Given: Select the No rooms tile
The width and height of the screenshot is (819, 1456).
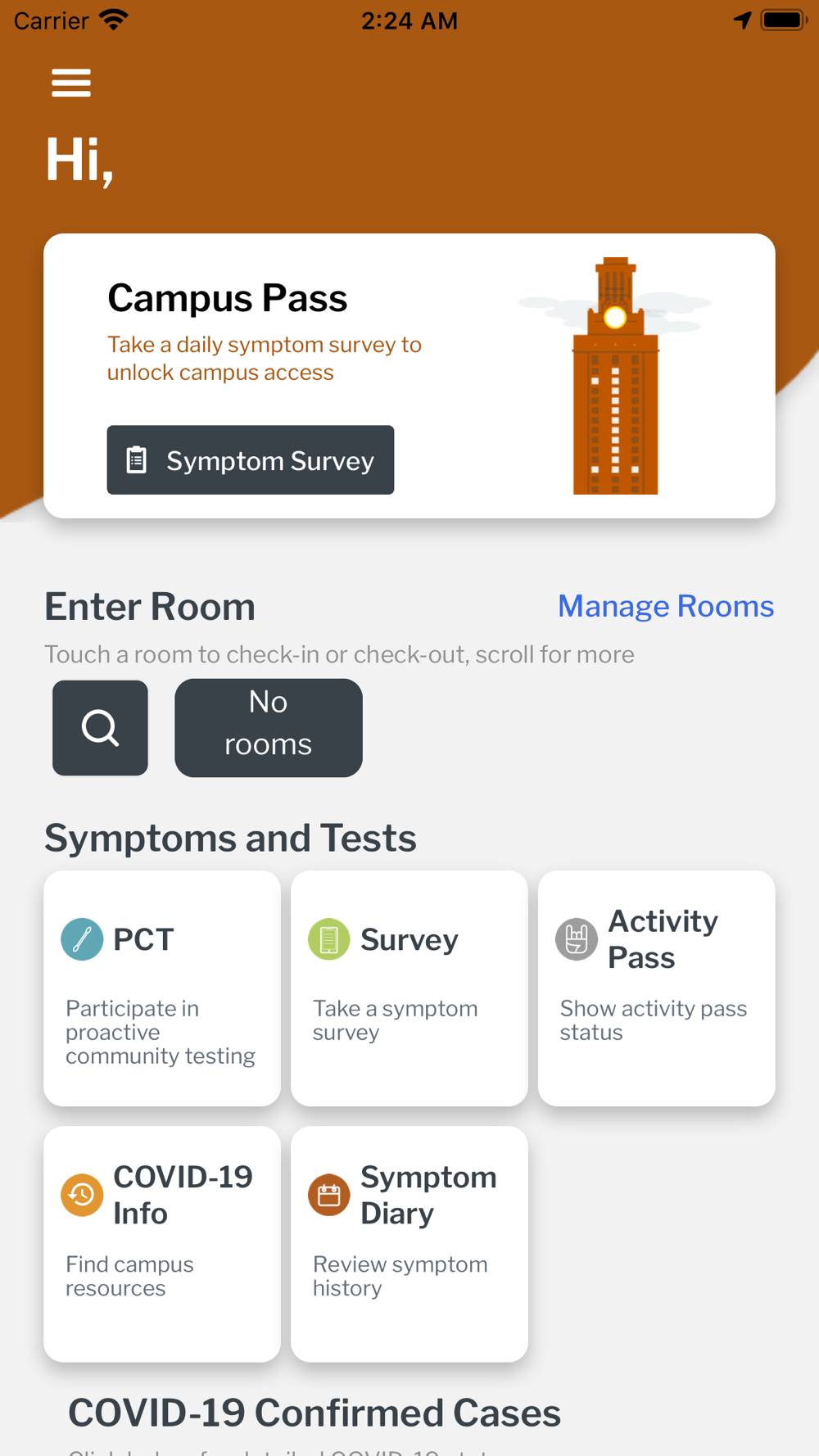Looking at the screenshot, I should point(269,727).
